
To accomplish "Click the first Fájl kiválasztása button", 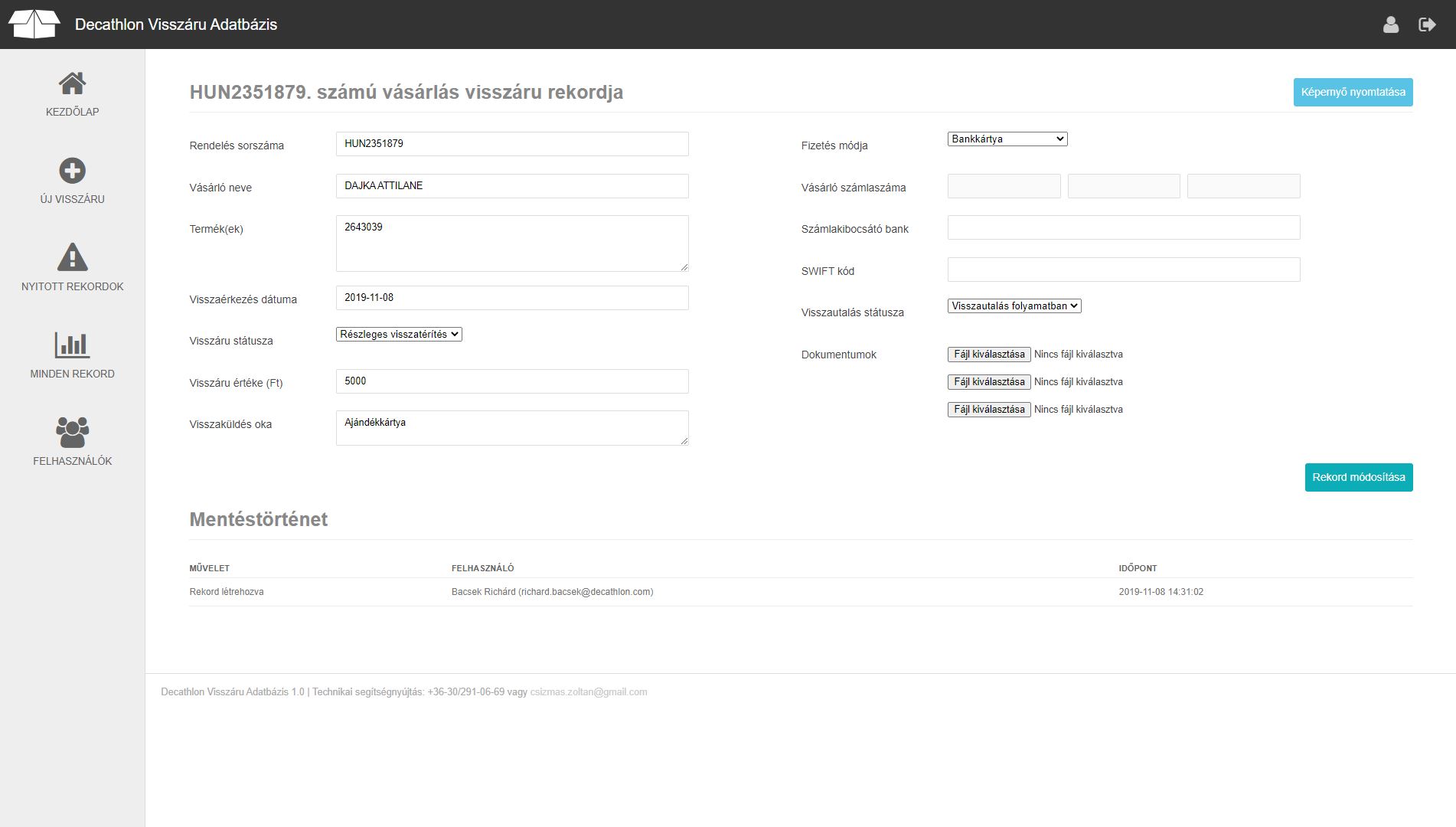I will pos(988,355).
